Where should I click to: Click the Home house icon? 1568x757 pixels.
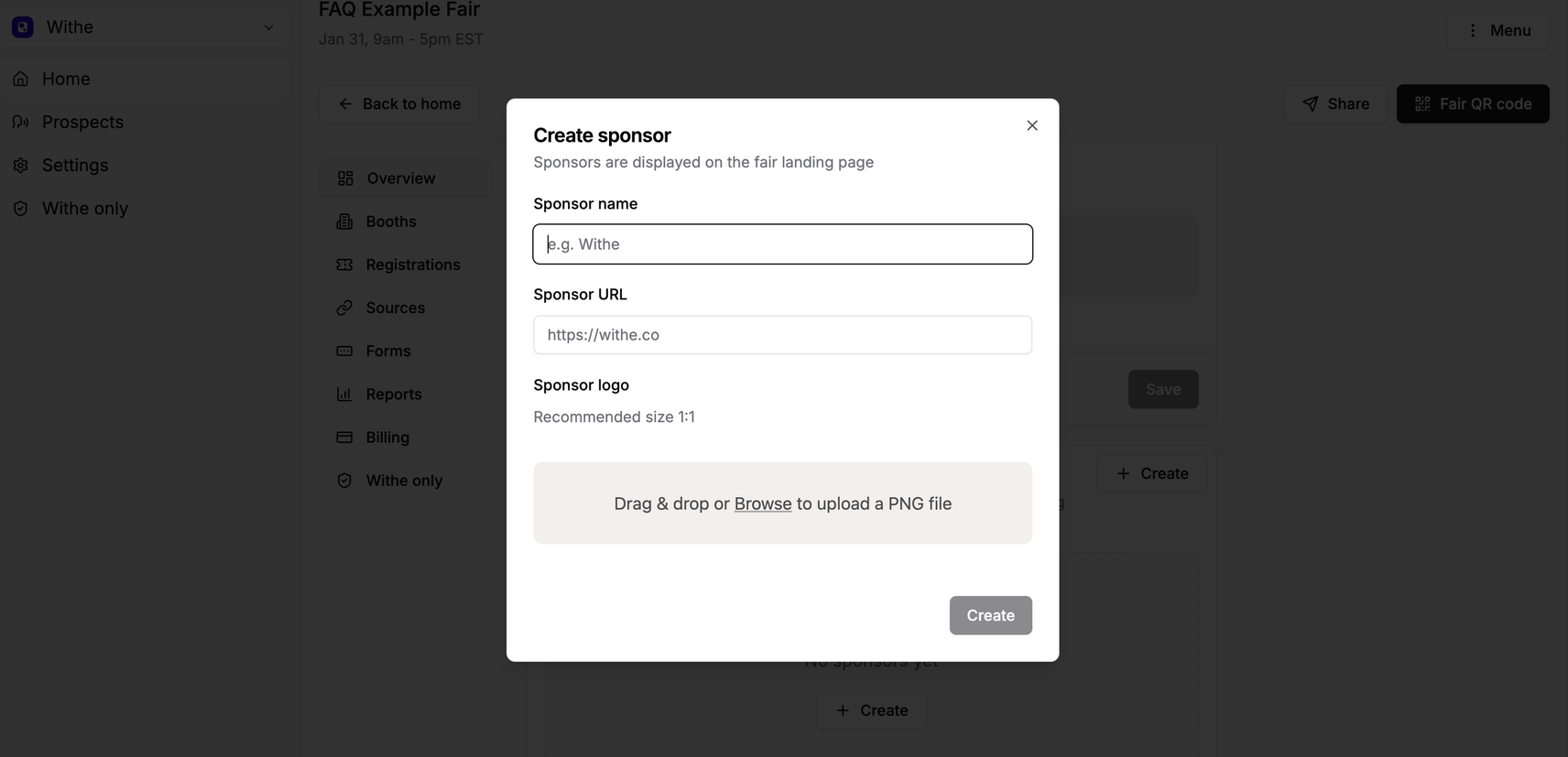21,79
